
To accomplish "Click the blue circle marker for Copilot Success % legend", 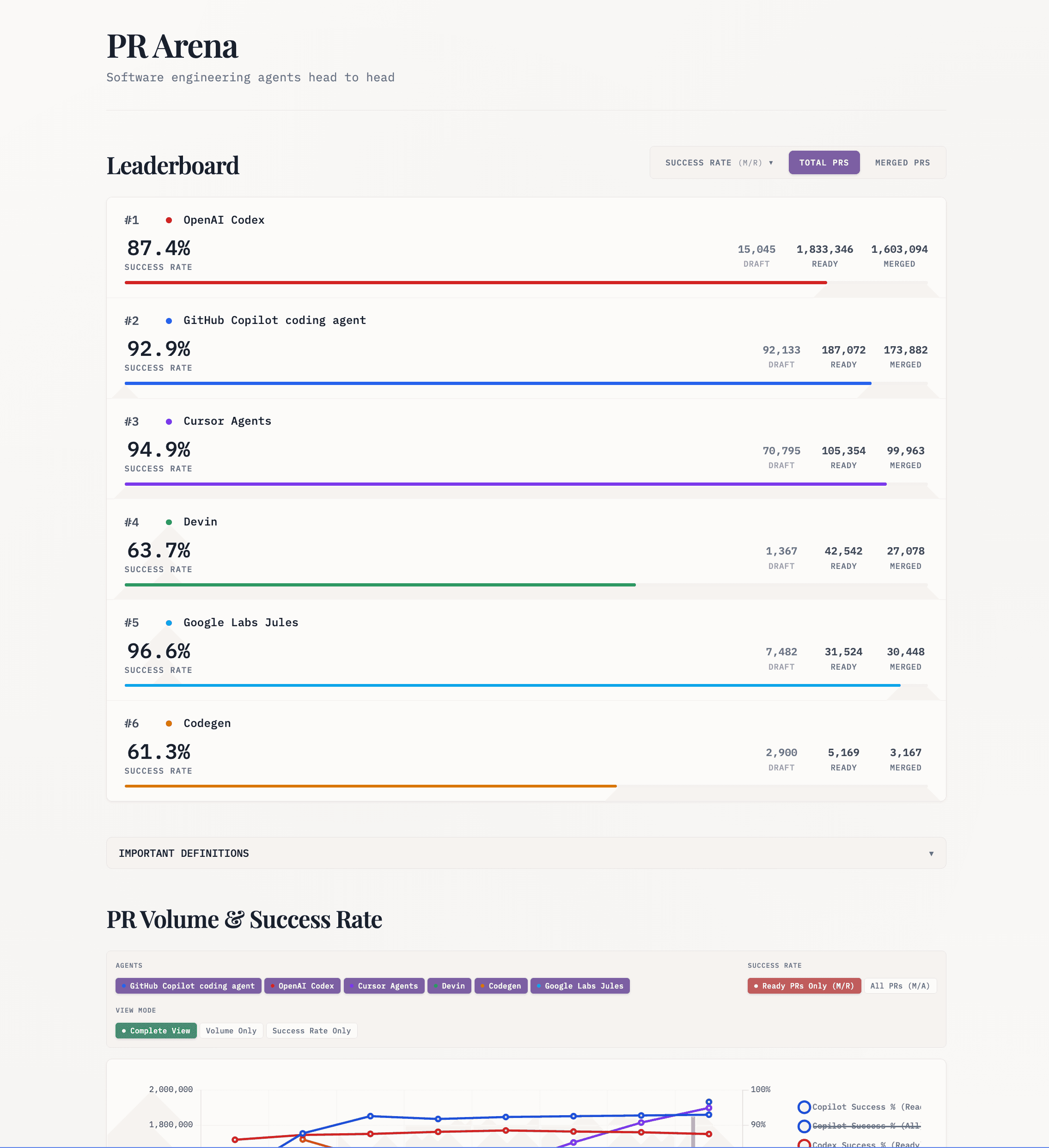I will [x=804, y=1106].
